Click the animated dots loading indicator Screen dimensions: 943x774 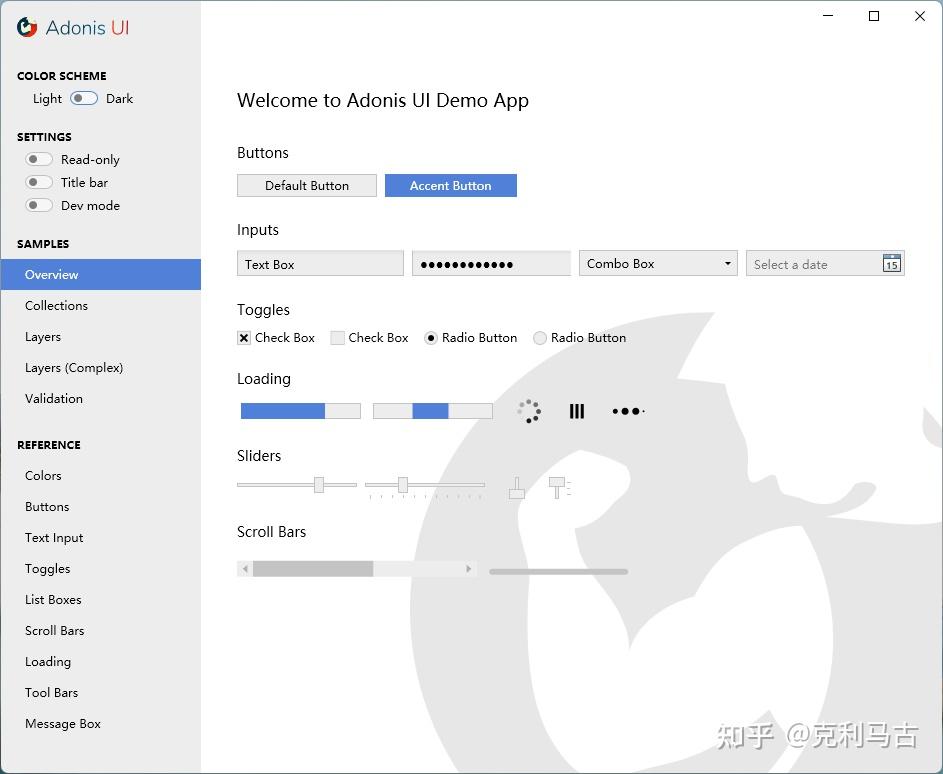(x=628, y=411)
